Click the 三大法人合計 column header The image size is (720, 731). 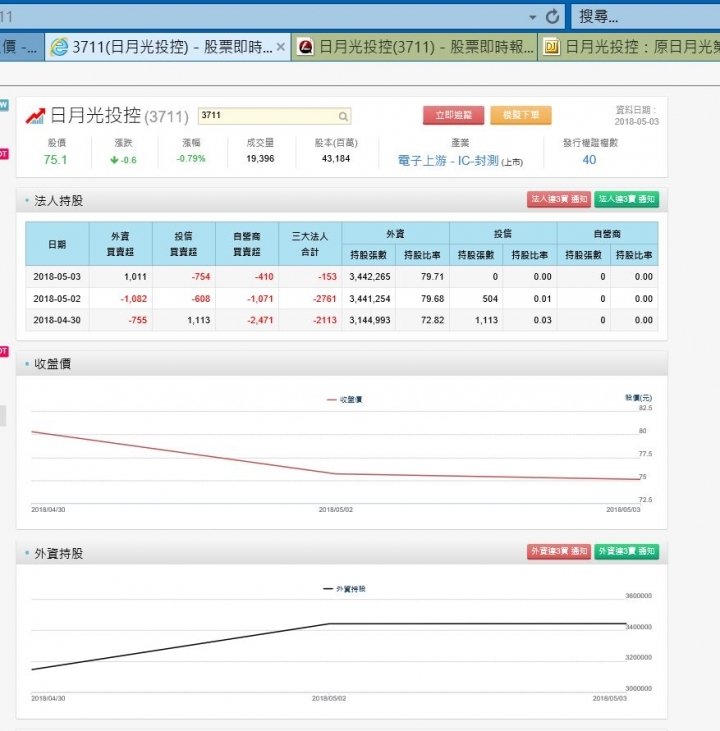(310, 244)
